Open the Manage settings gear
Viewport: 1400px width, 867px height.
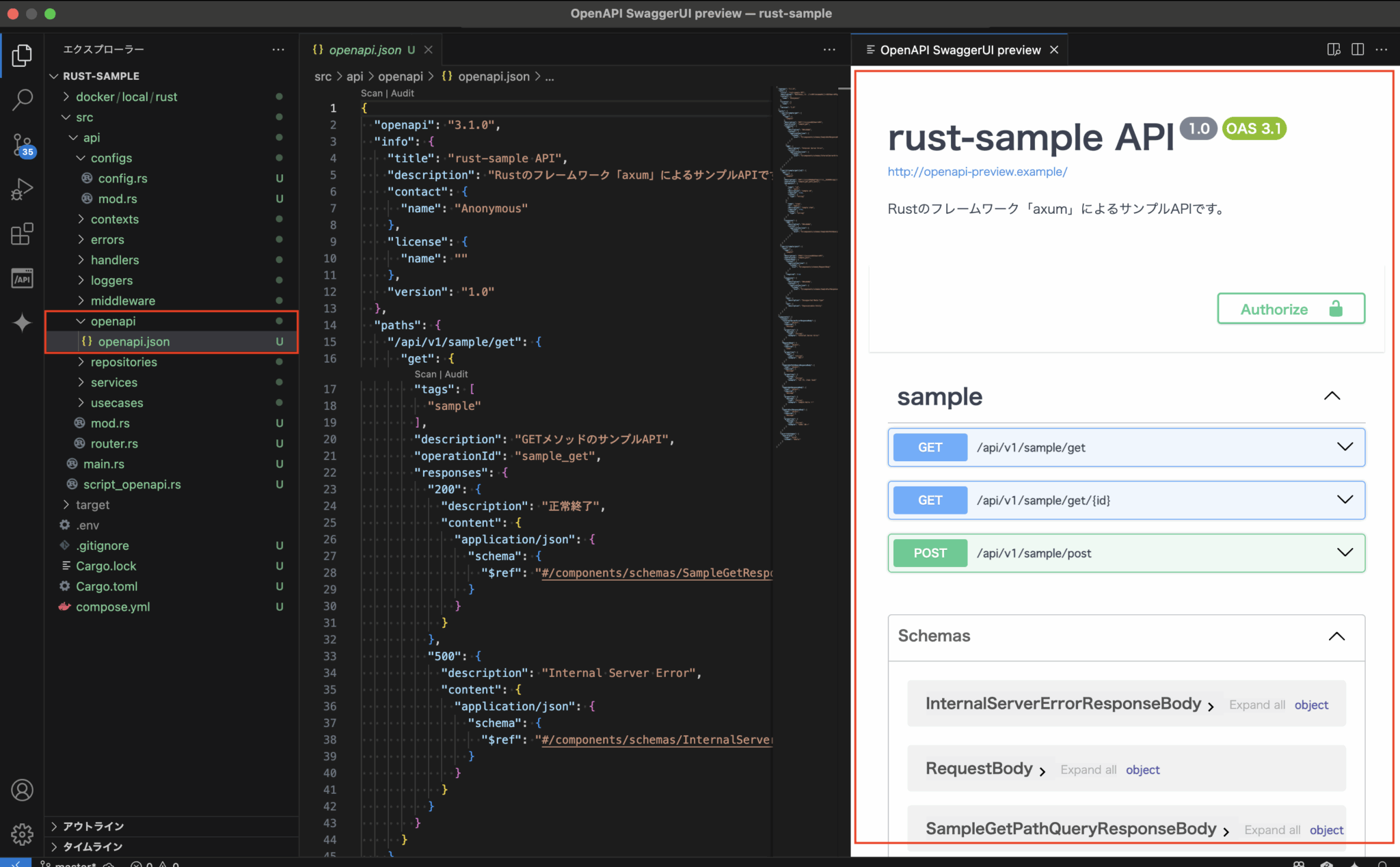coord(22,834)
